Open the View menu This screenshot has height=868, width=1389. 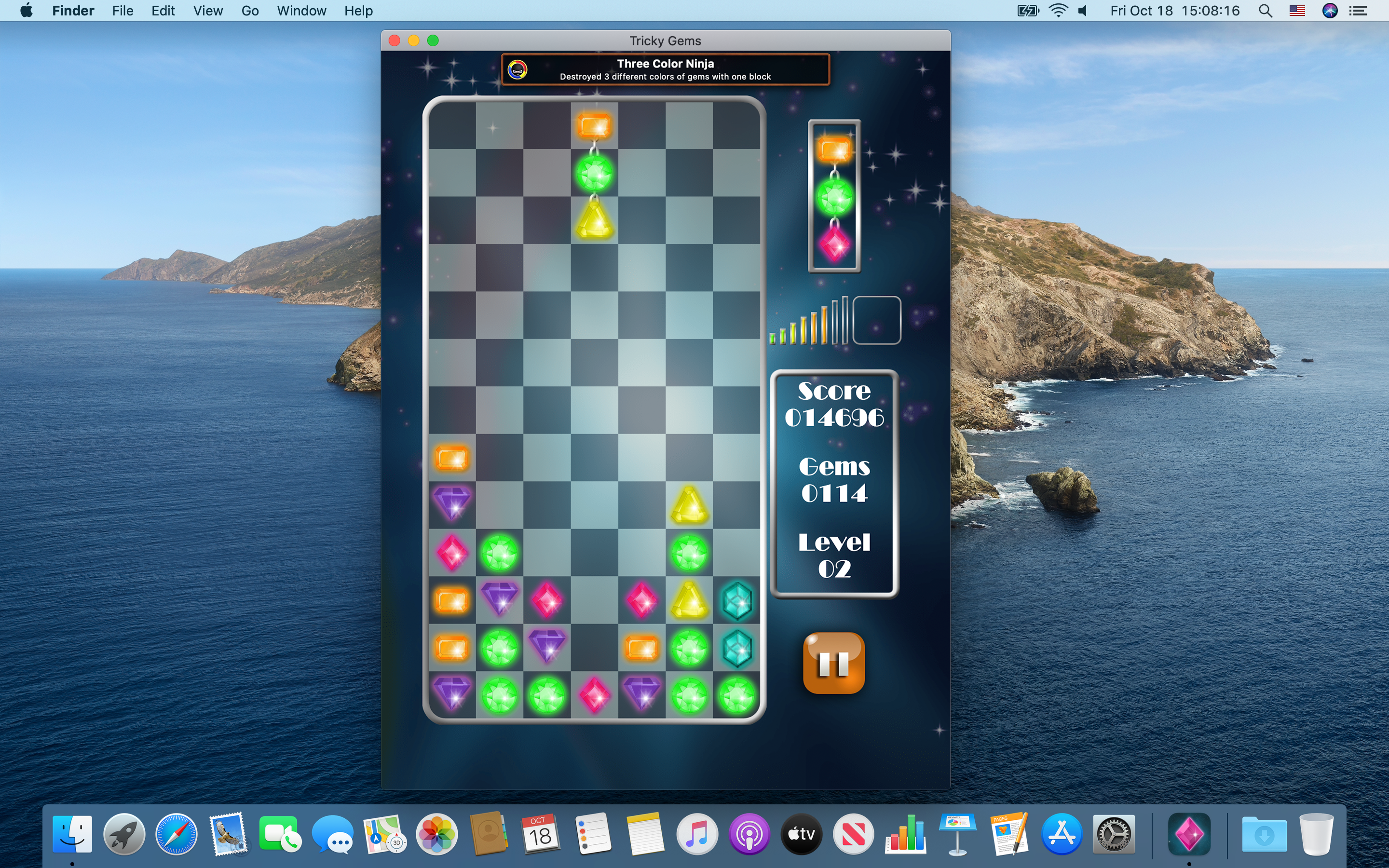coord(208,10)
